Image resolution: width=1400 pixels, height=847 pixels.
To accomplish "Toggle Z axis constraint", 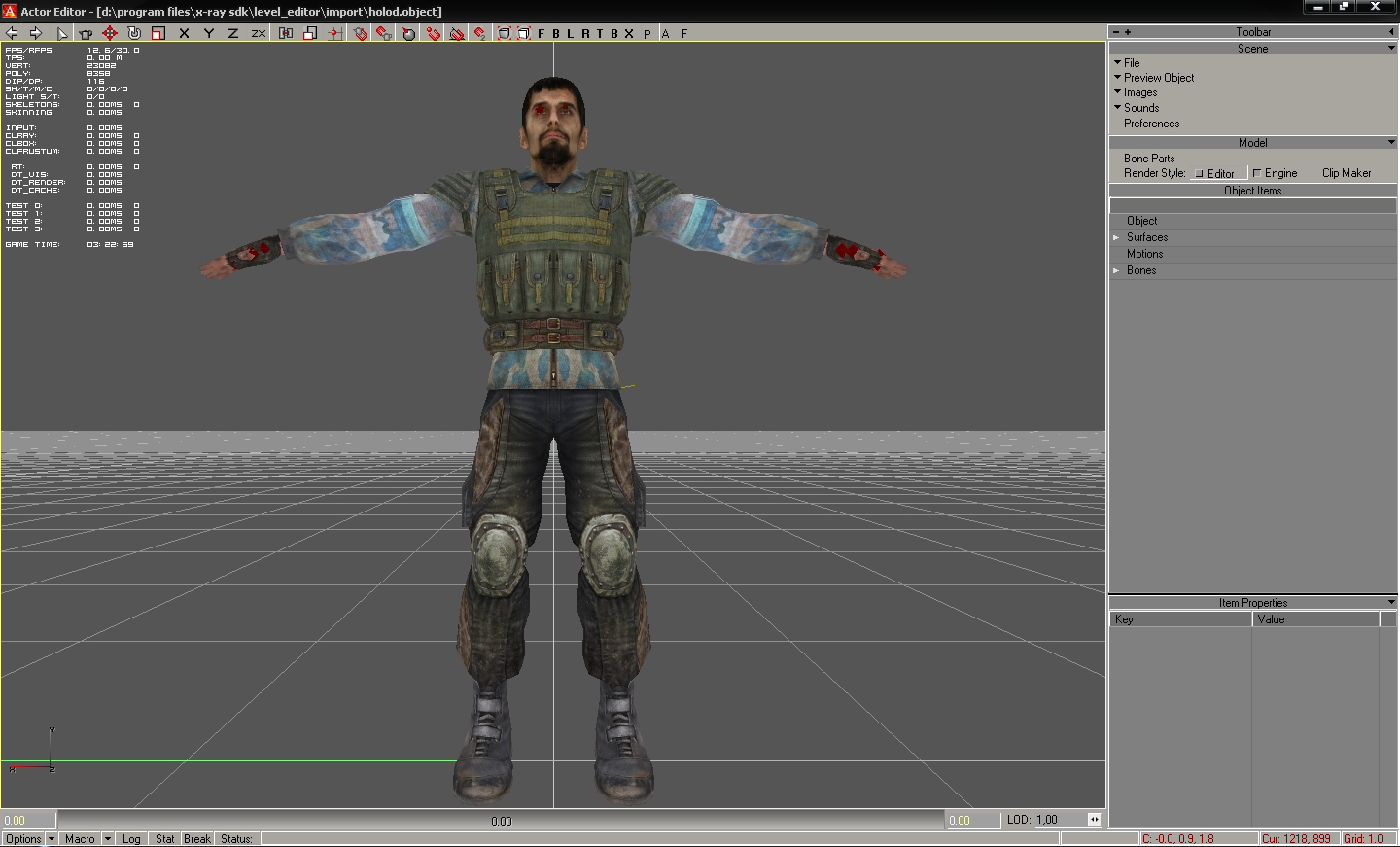I will 233,33.
